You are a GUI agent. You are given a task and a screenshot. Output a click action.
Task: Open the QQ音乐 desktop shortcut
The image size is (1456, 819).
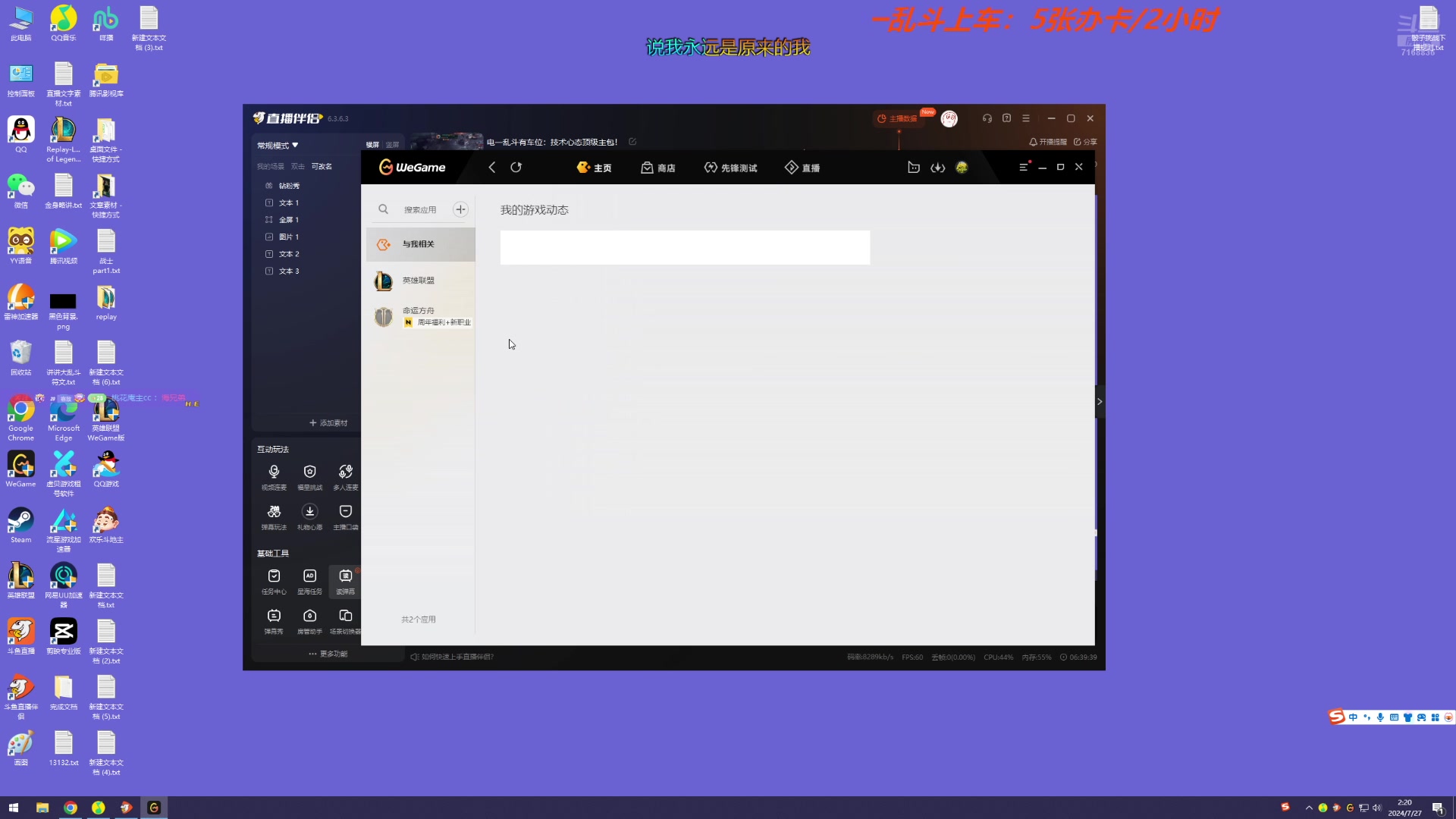click(64, 24)
